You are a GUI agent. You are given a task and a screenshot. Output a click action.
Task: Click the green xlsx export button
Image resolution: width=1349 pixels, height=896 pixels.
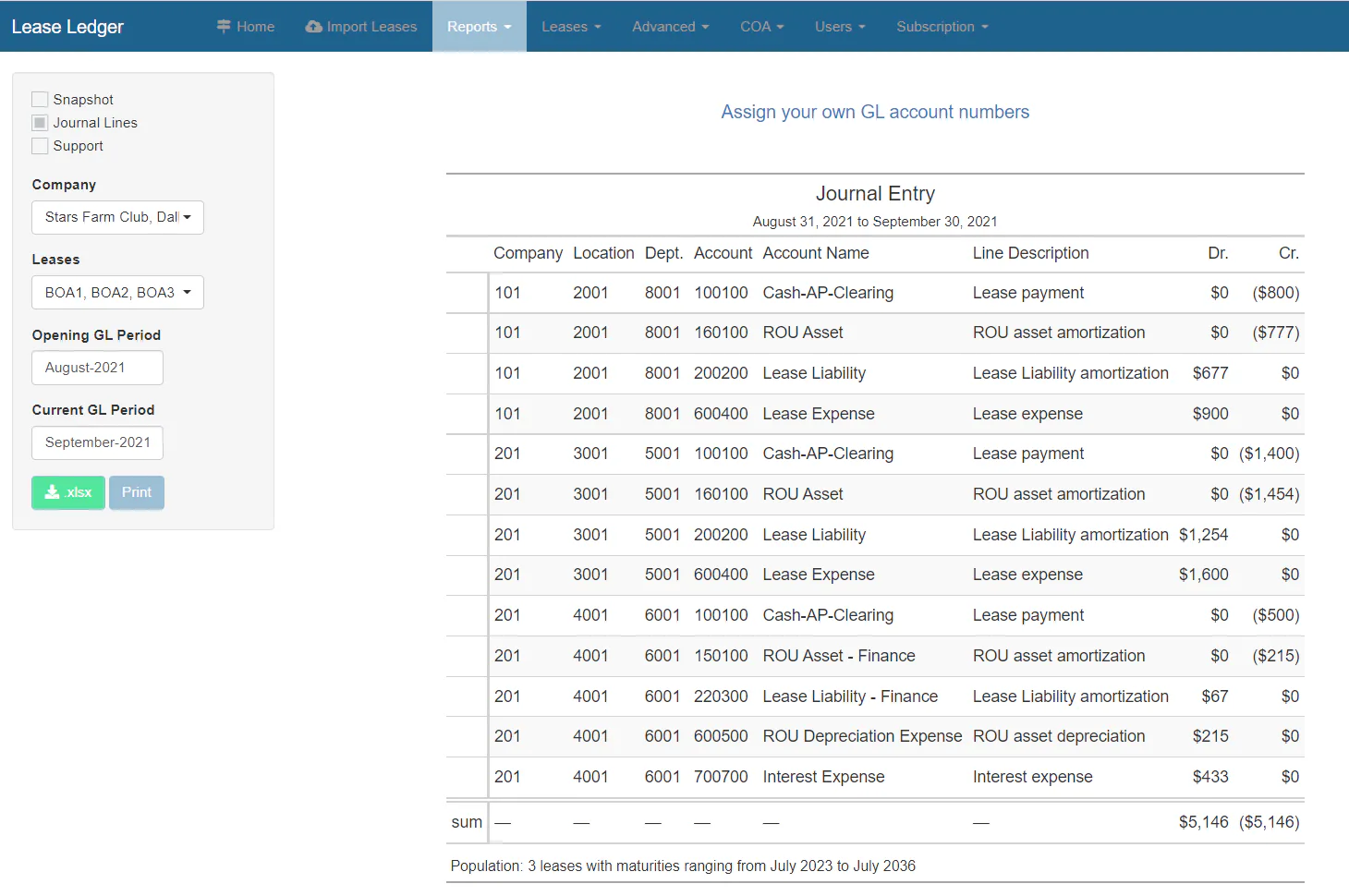[x=67, y=492]
